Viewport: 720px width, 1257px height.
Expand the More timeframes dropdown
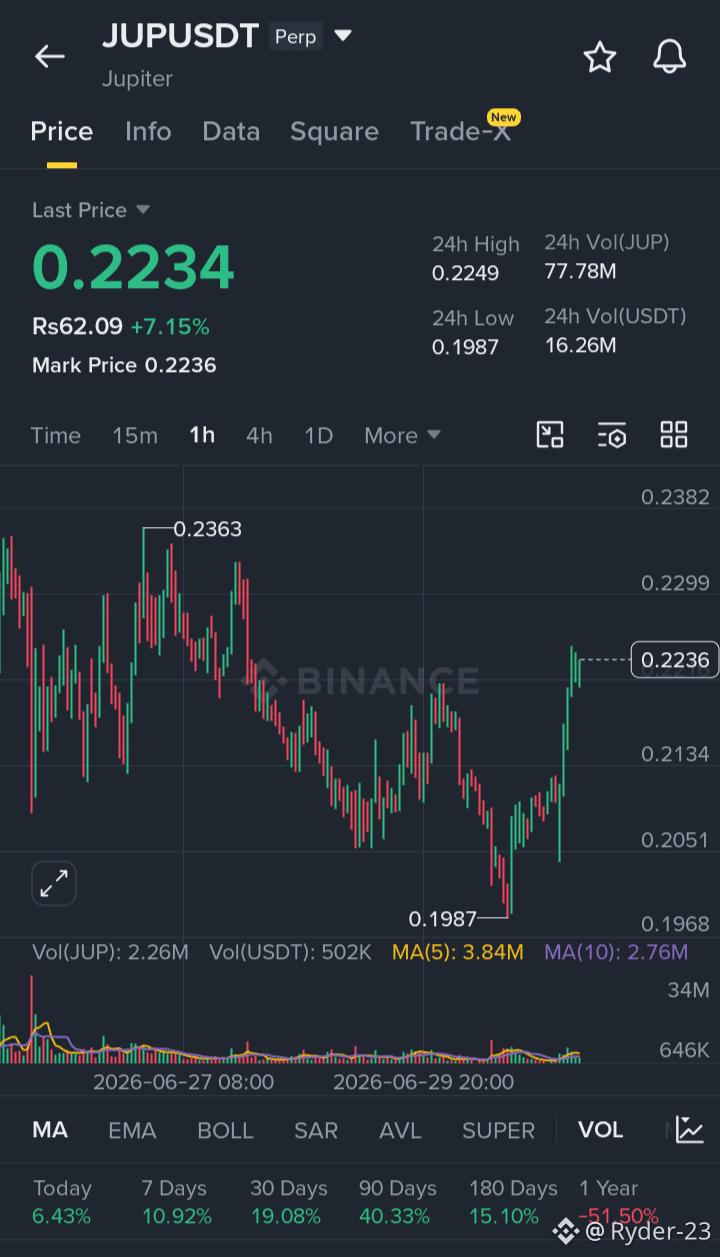(x=402, y=435)
